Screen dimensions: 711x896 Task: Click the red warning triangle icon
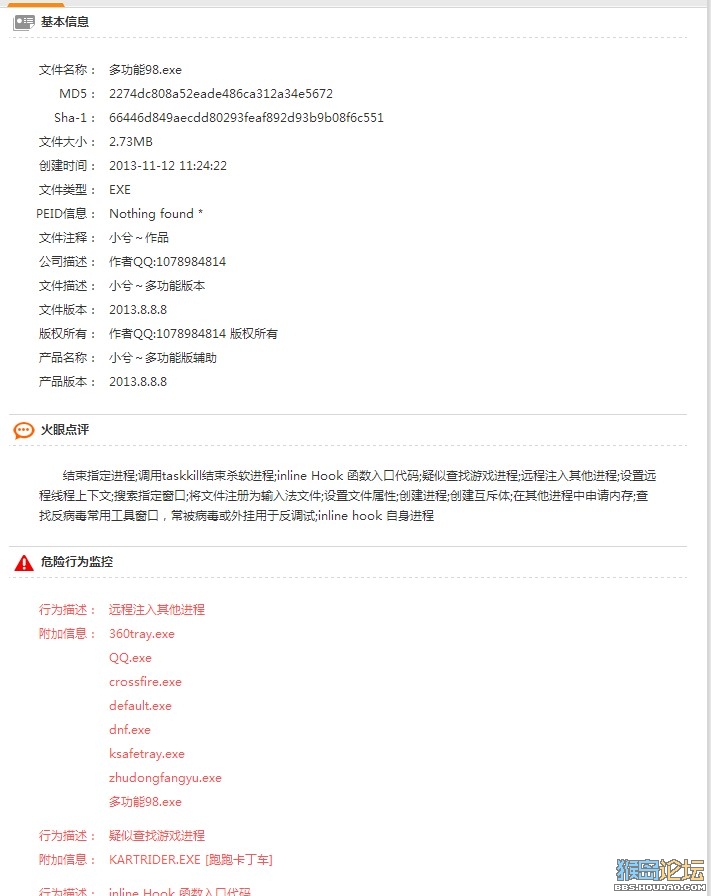(x=23, y=563)
